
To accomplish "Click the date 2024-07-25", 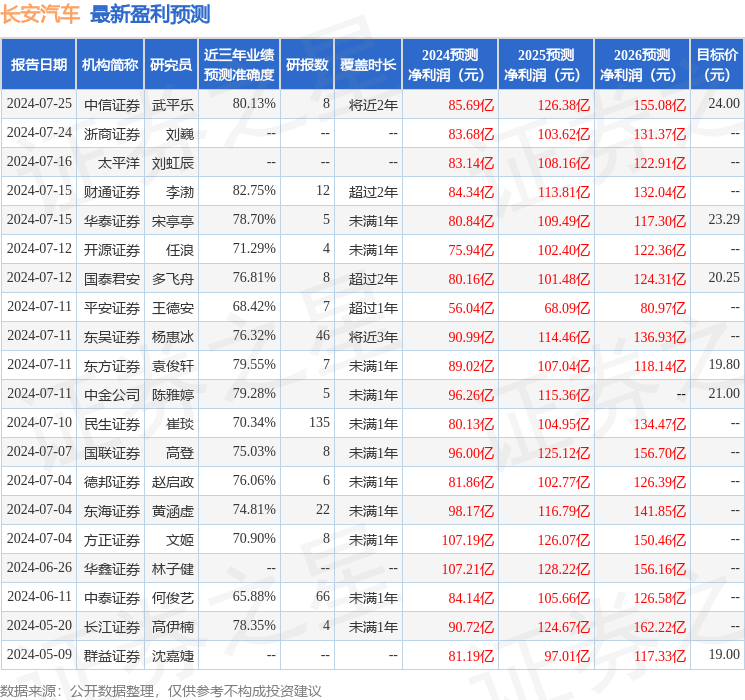I will (x=39, y=103).
